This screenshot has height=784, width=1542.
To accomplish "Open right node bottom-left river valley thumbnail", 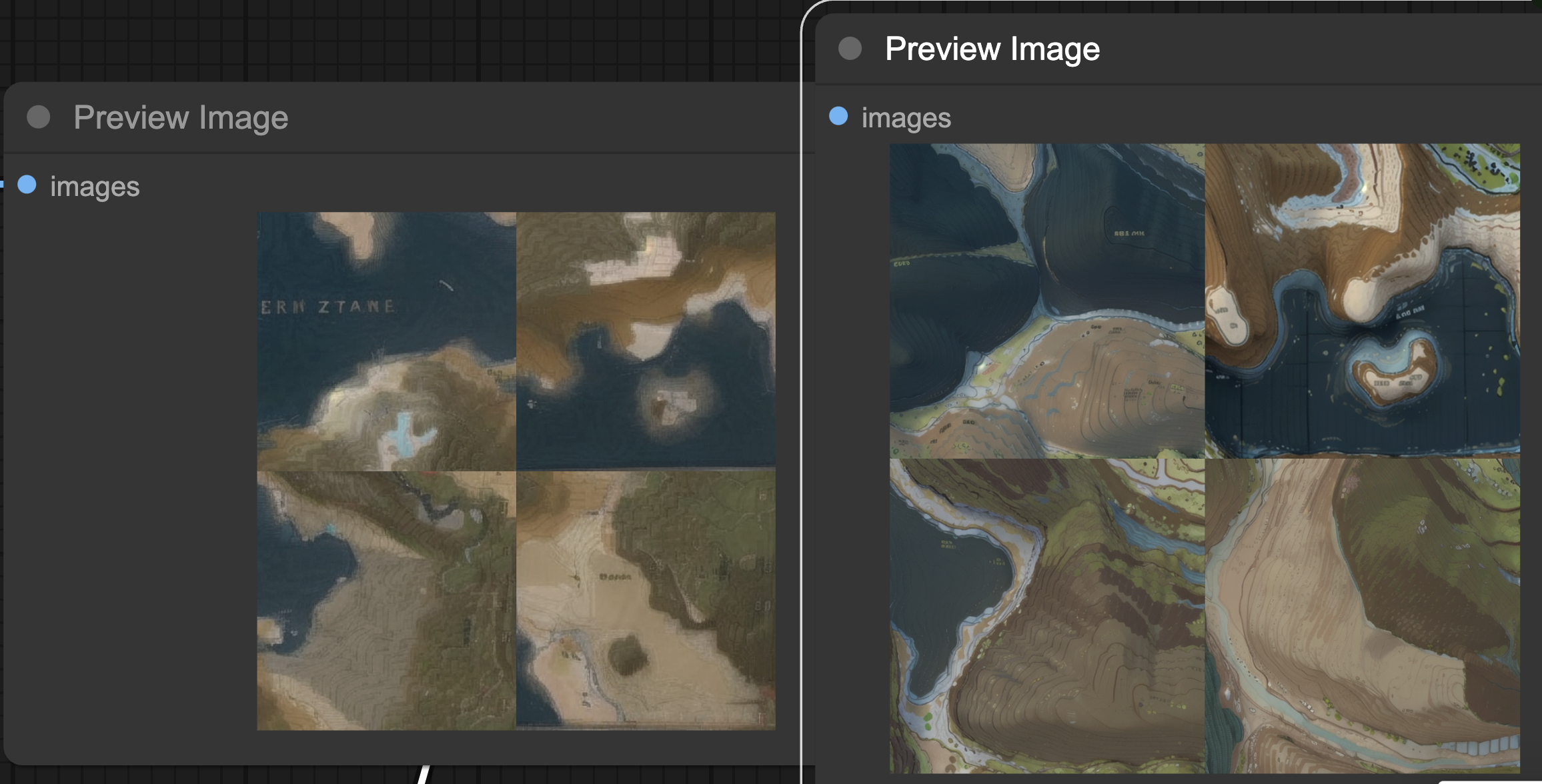I will click(1047, 615).
